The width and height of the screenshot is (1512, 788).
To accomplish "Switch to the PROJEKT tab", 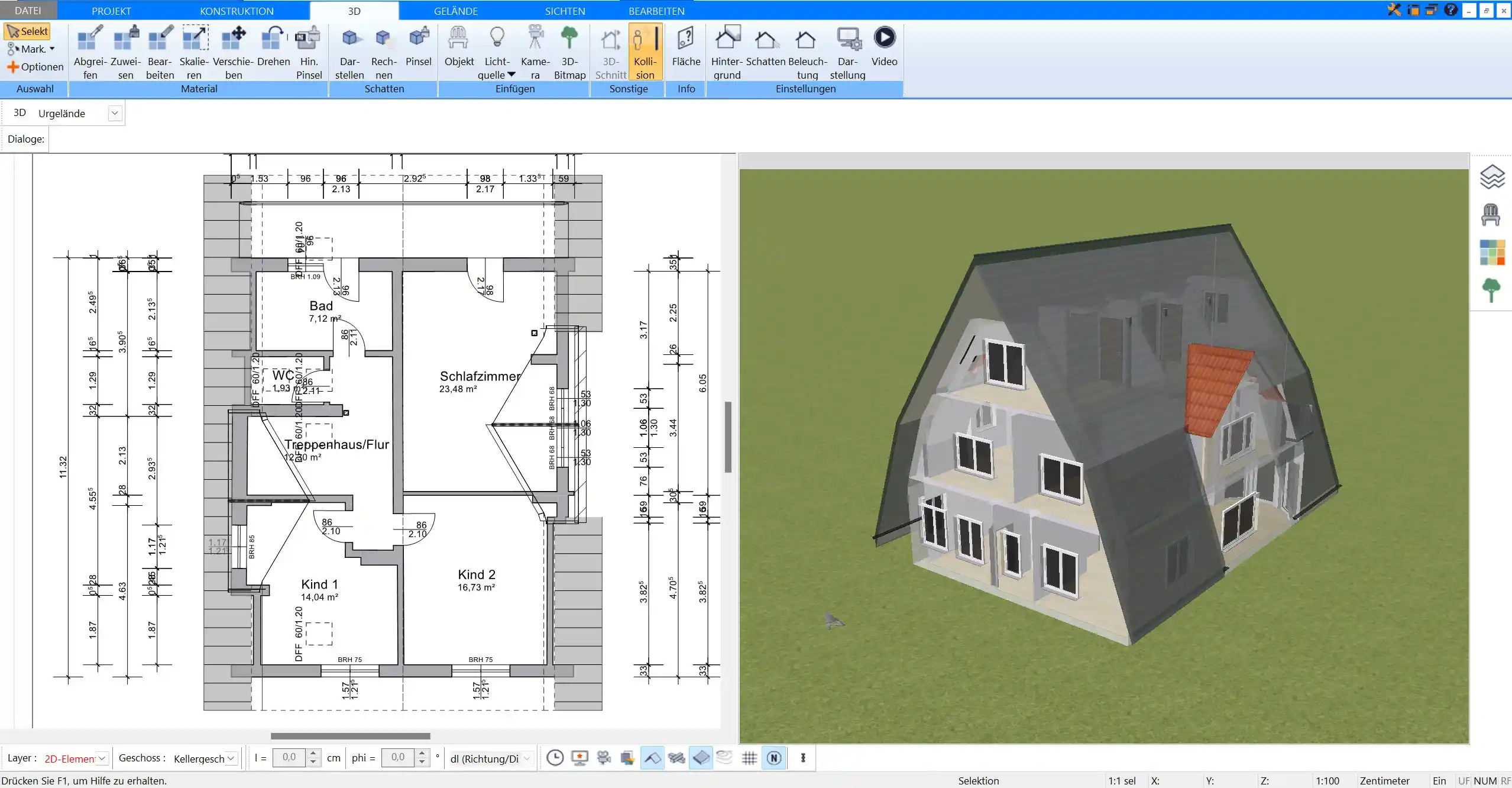I will [x=111, y=11].
